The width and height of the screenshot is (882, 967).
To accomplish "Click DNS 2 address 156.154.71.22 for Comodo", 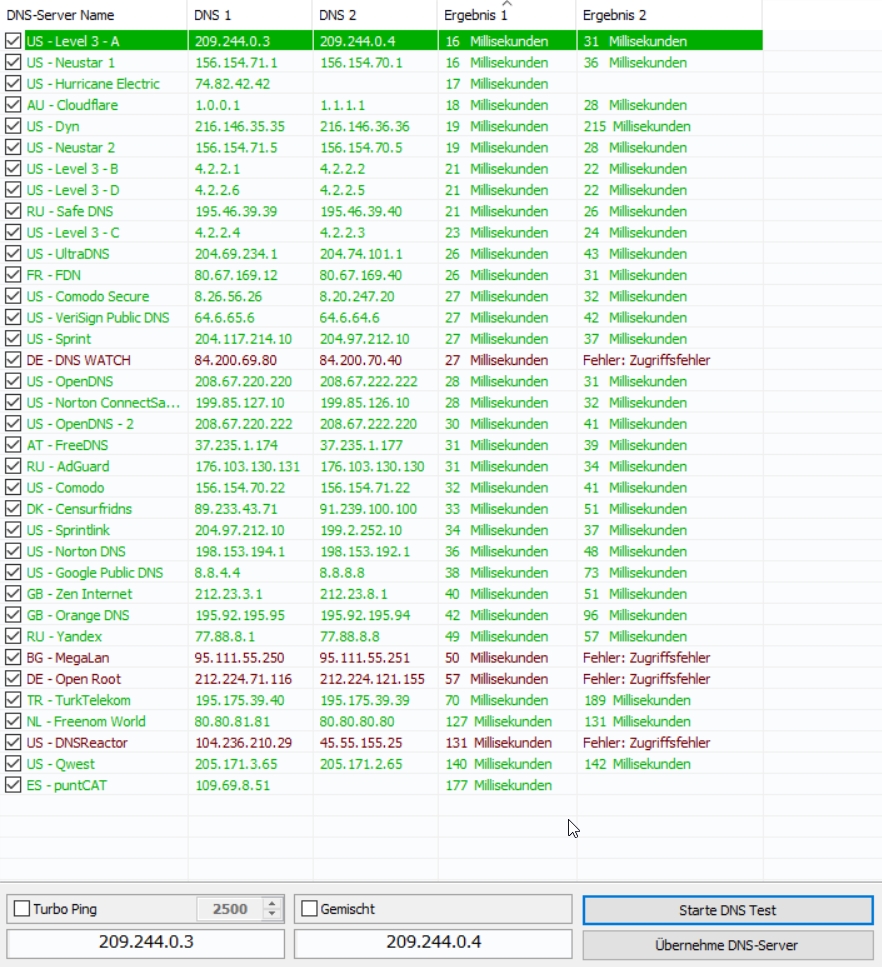I will coord(365,487).
